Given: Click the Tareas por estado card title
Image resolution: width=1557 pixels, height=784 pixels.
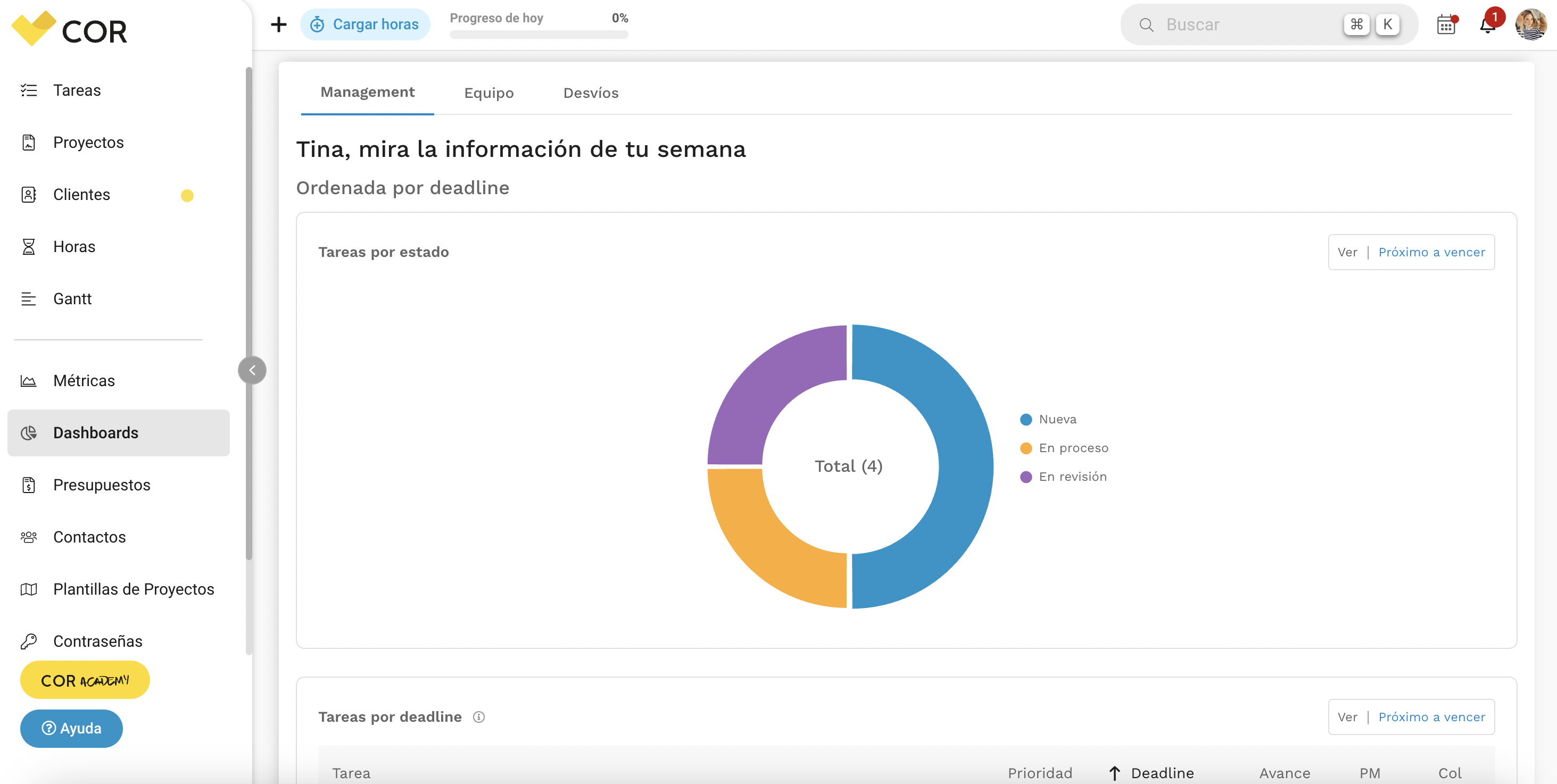Looking at the screenshot, I should click(383, 252).
